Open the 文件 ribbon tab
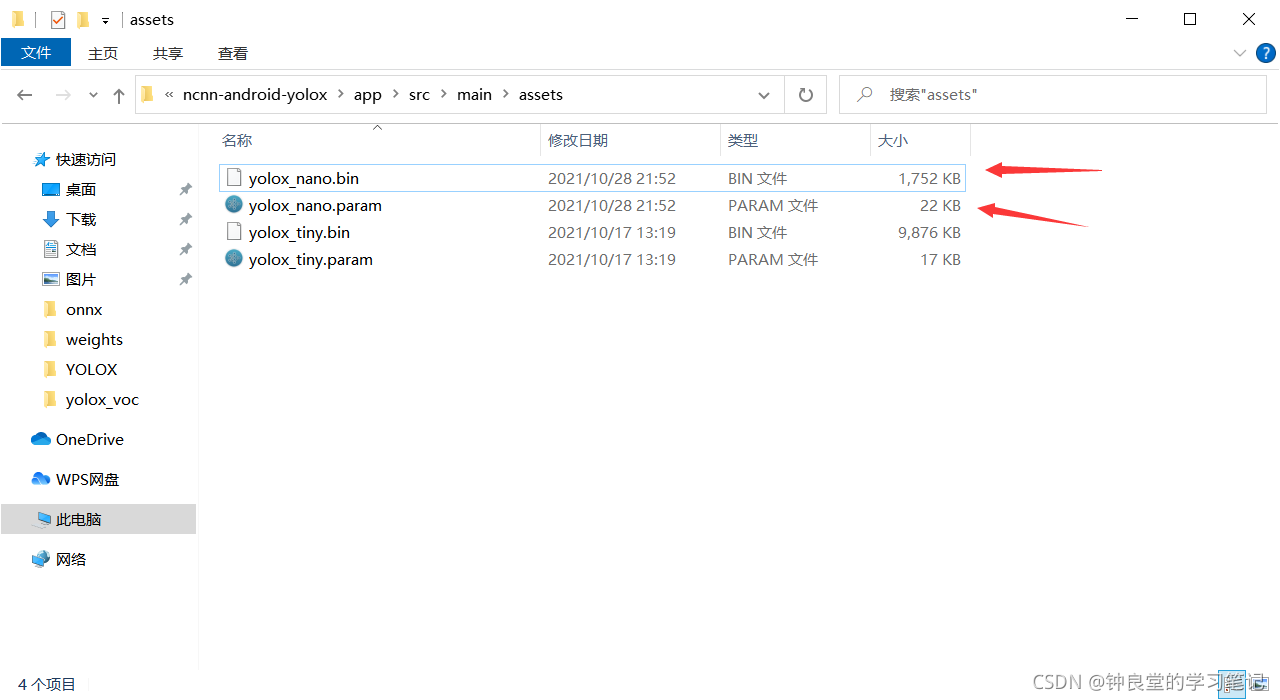The height and width of the screenshot is (700, 1280). (36, 53)
